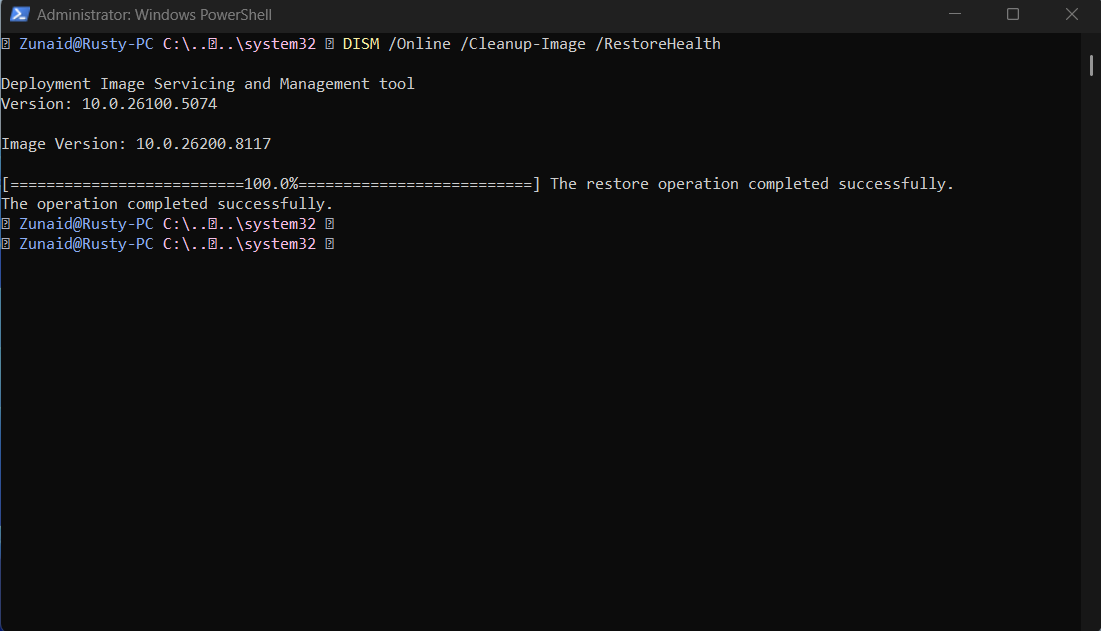The height and width of the screenshot is (631, 1101).
Task: Click the Image Version 10.0.26200.8117 line
Action: pyautogui.click(x=136, y=144)
